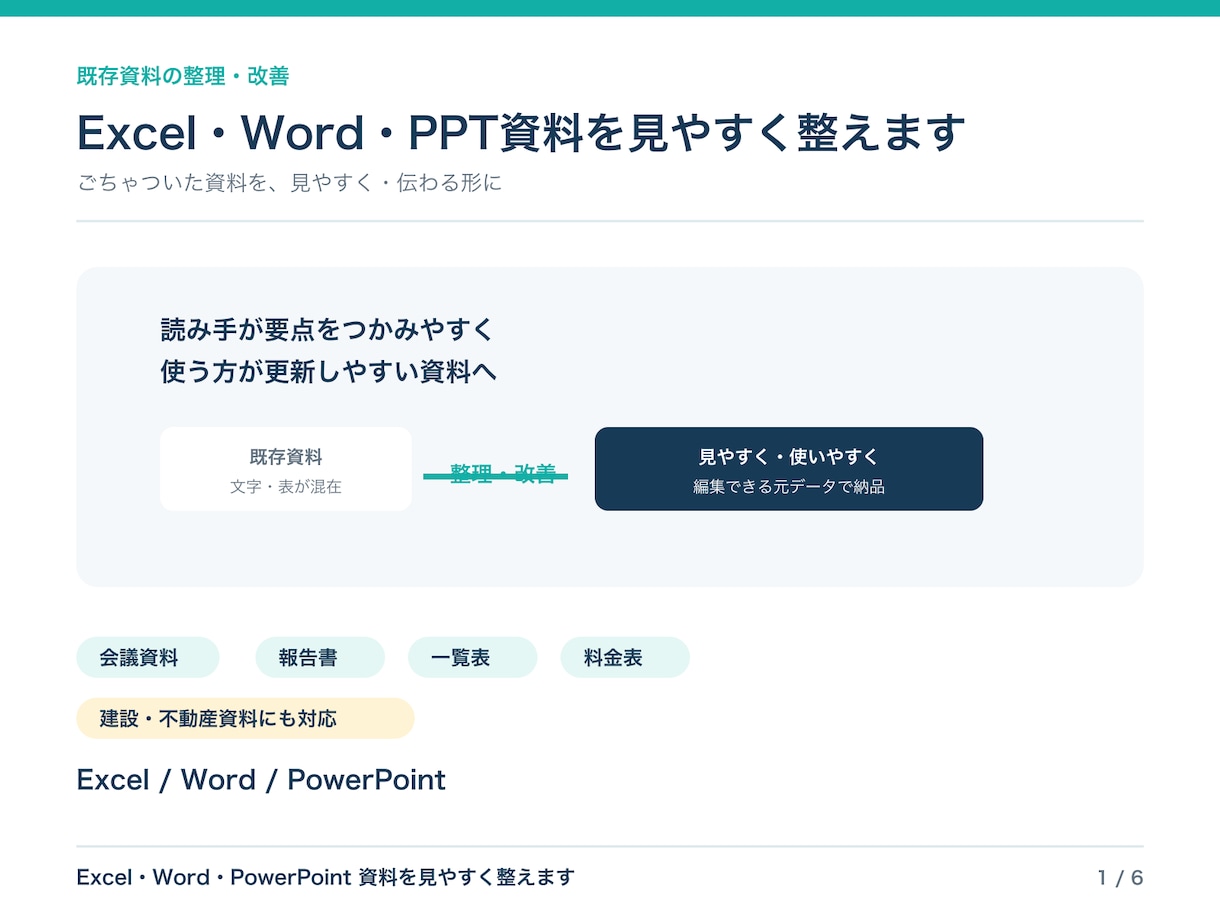Click the 会議資料 tag pill
Image resolution: width=1220 pixels, height=915 pixels.
point(147,657)
